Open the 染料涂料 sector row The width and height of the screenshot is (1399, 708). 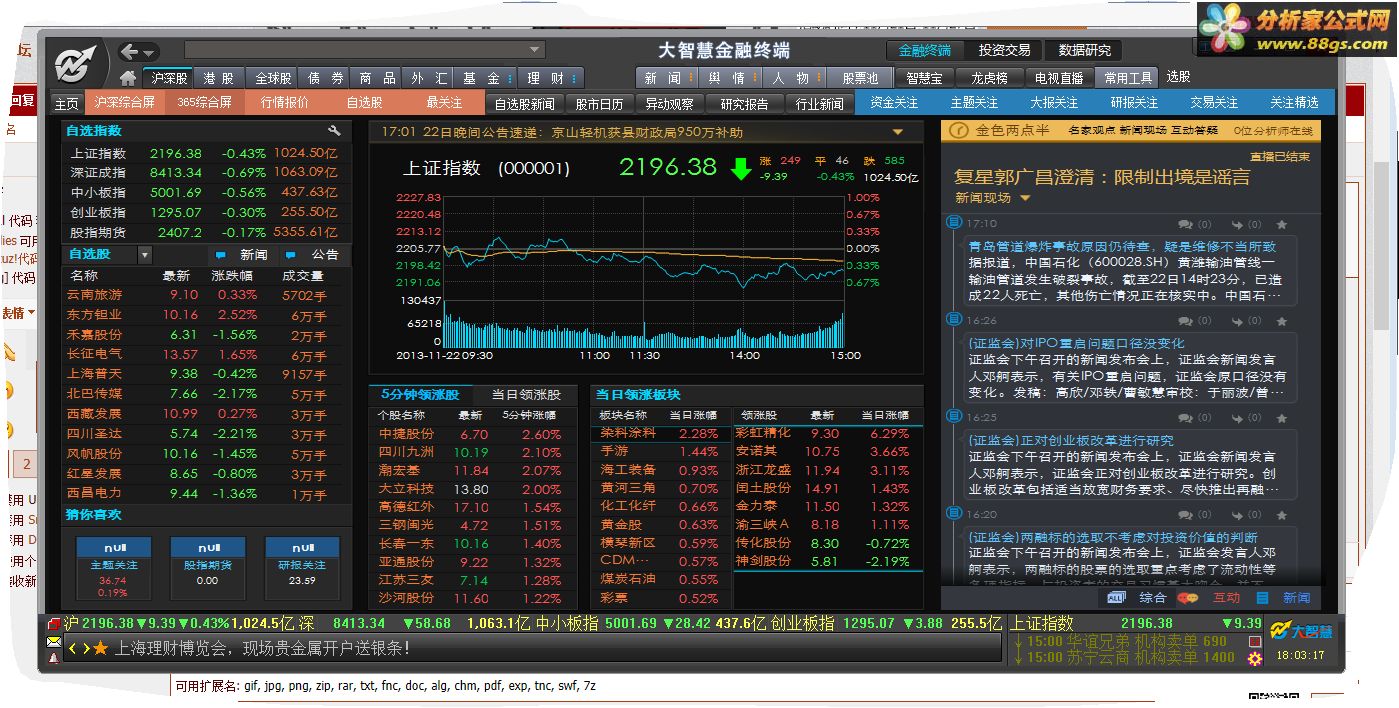[x=660, y=434]
